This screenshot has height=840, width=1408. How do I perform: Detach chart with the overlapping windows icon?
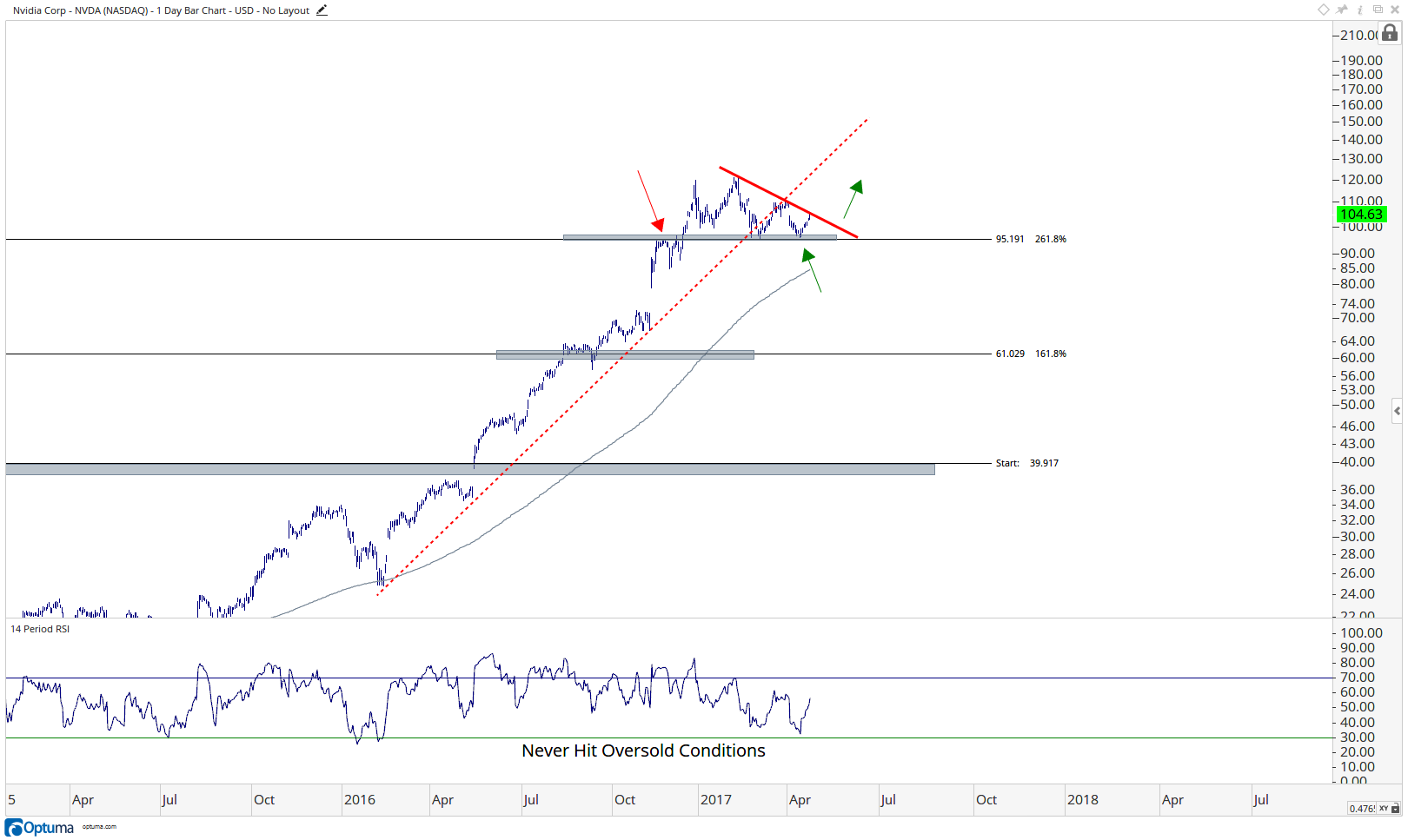click(1378, 10)
